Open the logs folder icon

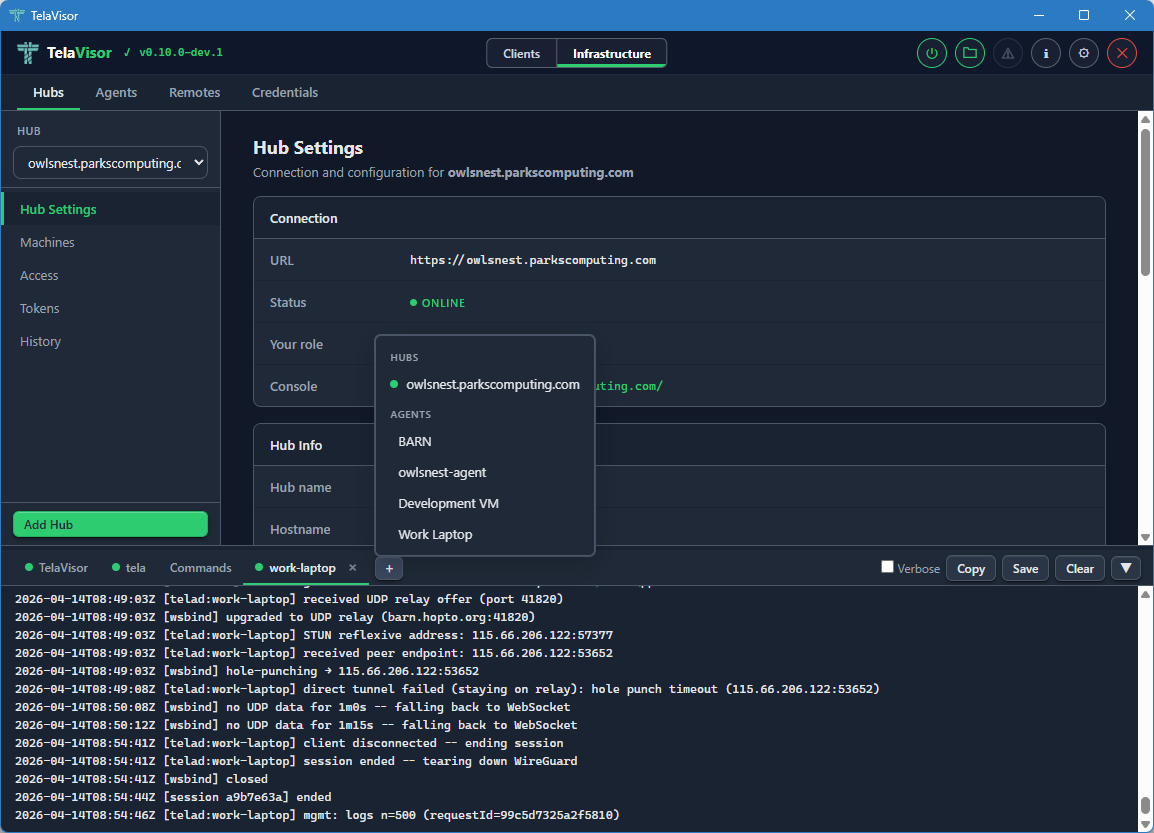(969, 53)
